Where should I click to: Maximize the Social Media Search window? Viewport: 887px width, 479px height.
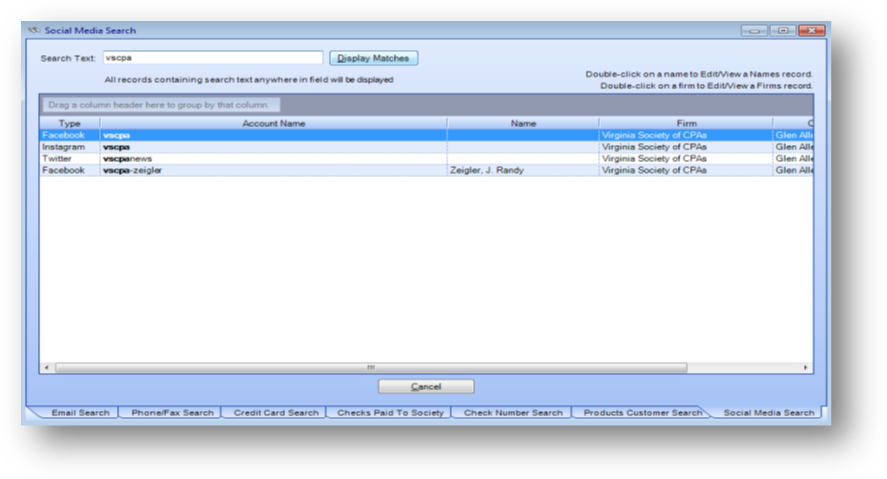point(783,31)
